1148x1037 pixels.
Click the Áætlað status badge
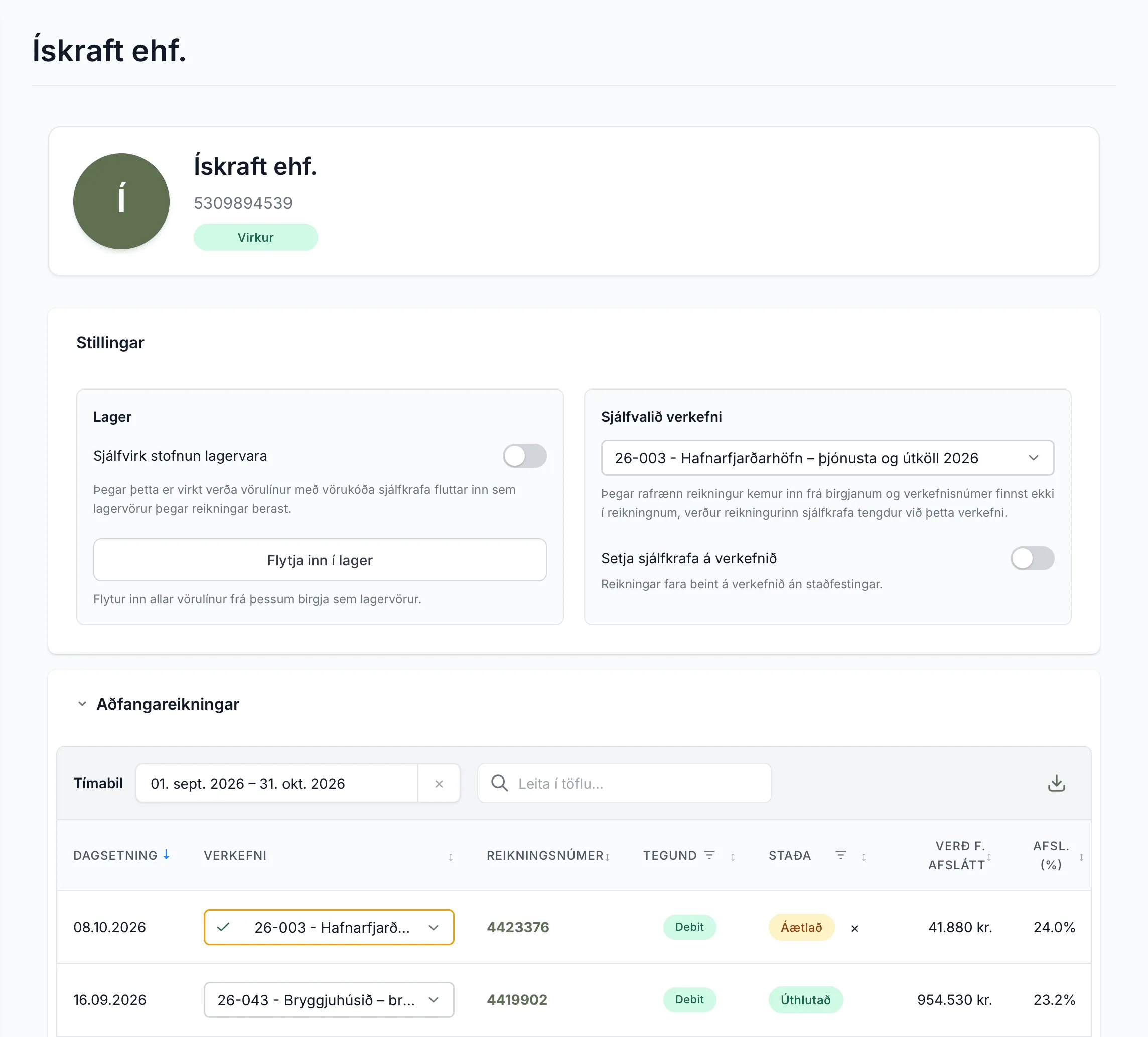click(801, 927)
